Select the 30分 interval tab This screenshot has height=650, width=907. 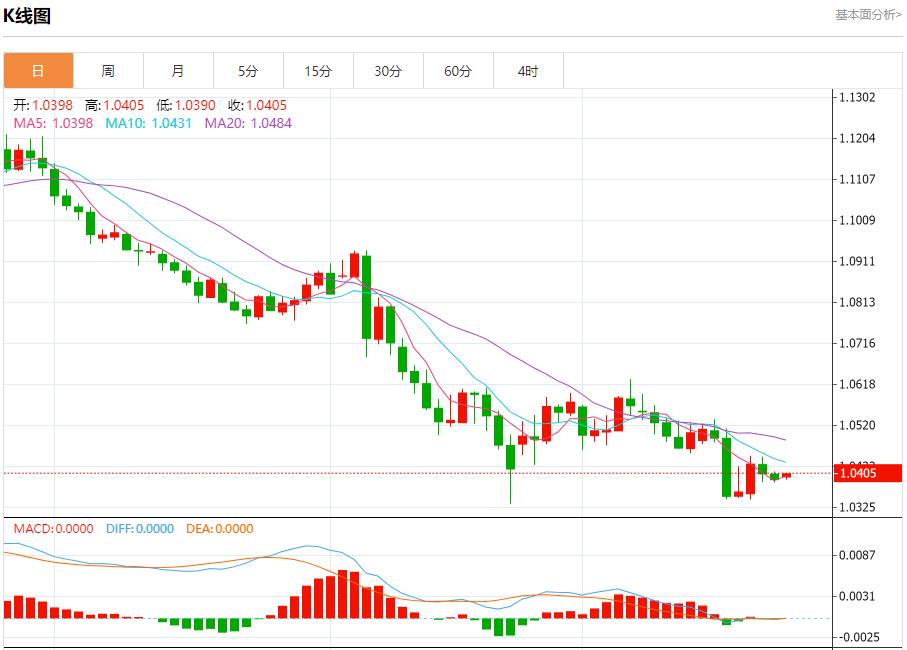coord(388,71)
